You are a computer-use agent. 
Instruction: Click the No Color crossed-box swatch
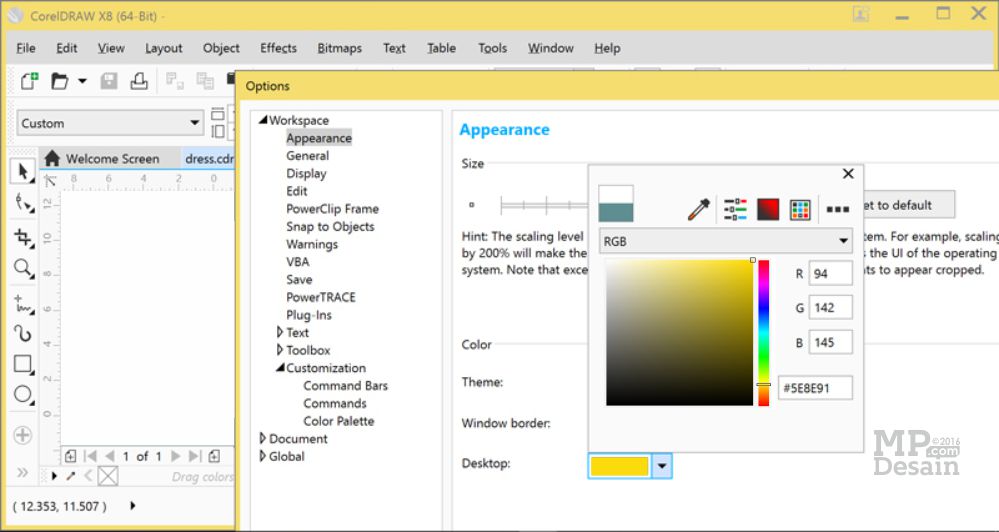point(108,476)
